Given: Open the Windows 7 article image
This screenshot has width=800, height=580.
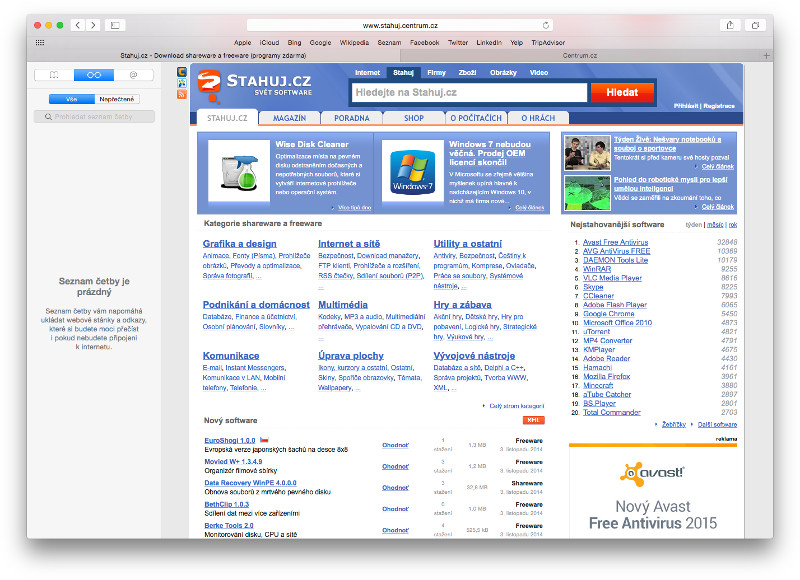Looking at the screenshot, I should [413, 171].
